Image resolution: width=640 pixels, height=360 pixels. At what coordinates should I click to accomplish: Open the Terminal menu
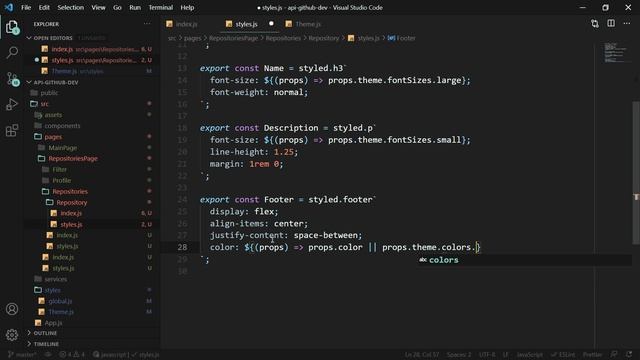[x=160, y=7]
